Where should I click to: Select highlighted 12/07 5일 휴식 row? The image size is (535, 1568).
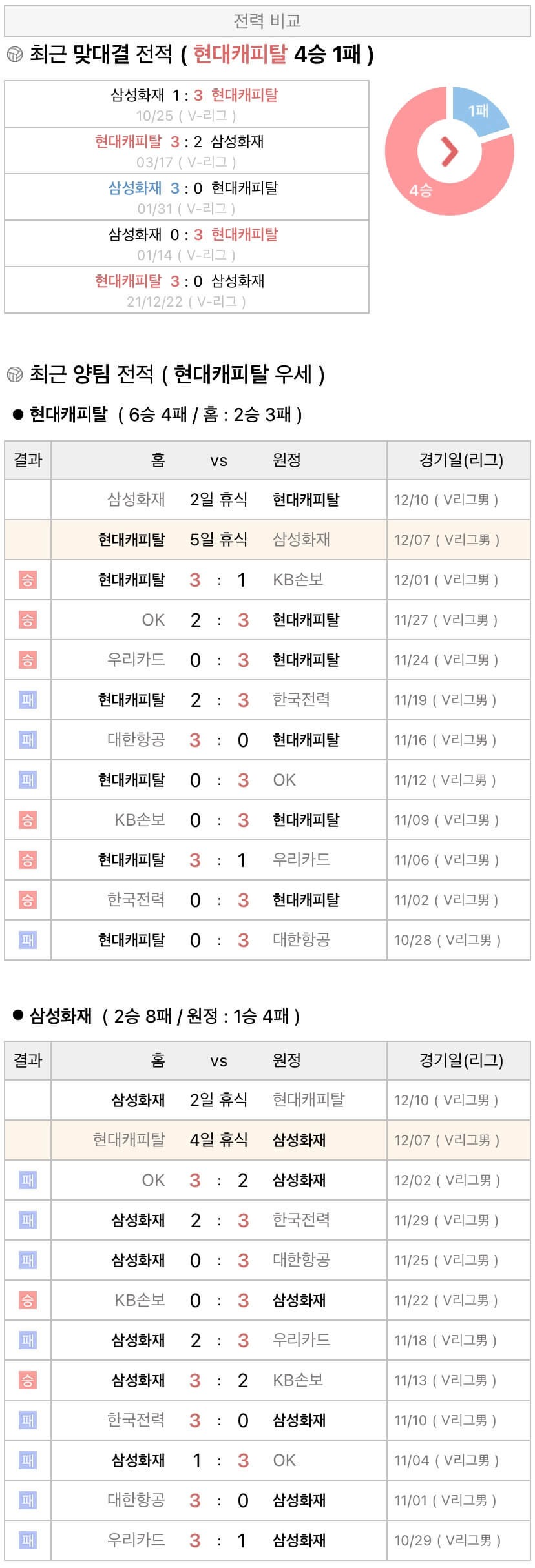267,540
